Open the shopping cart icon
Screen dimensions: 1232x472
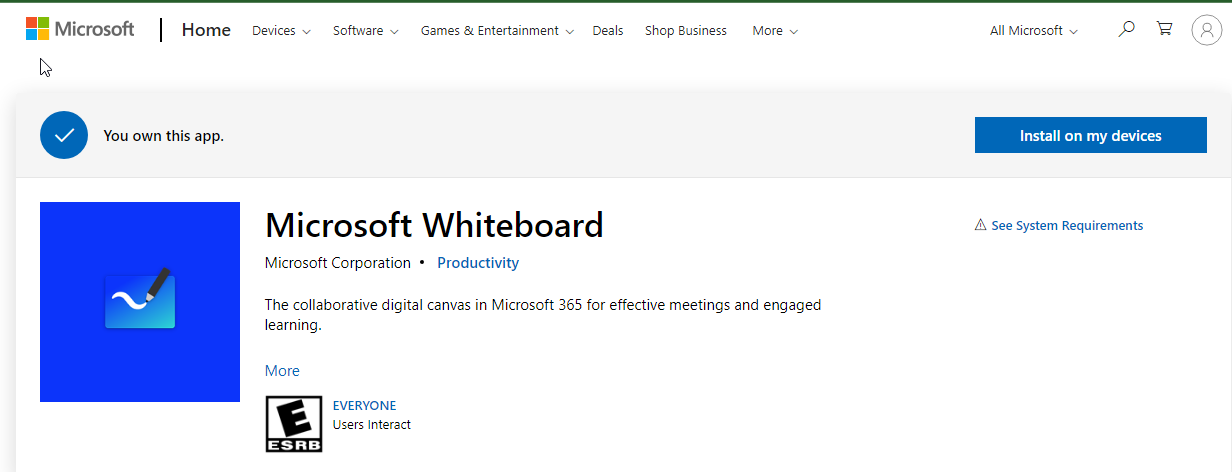[x=1164, y=29]
